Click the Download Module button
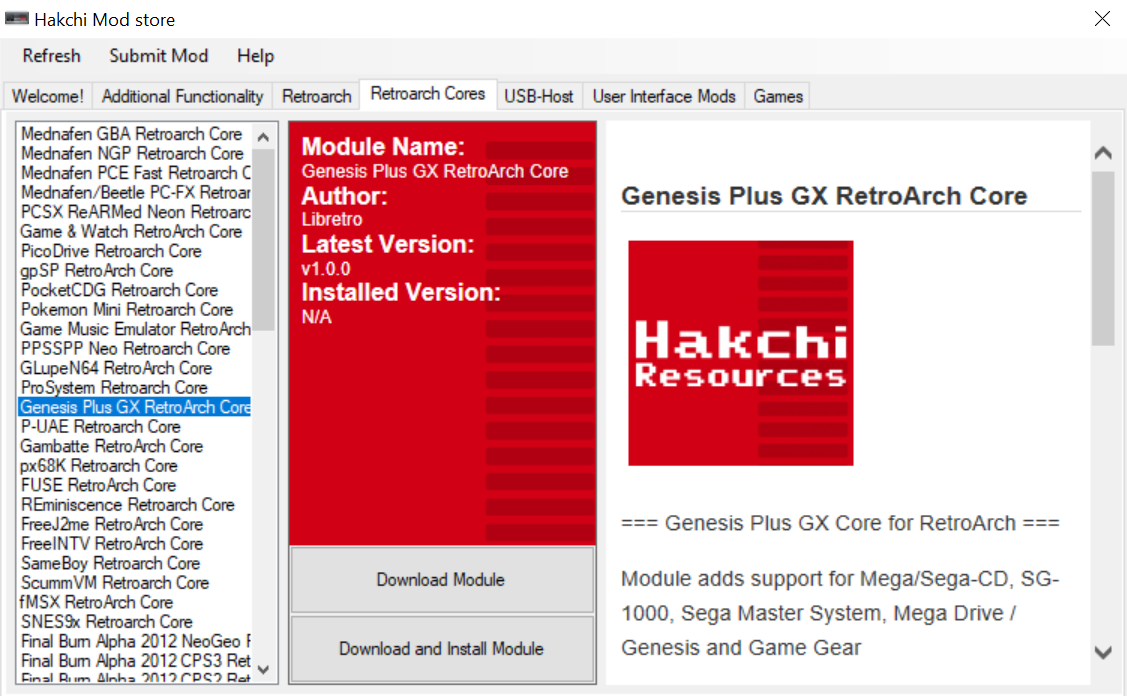This screenshot has height=696, width=1127. point(441,580)
